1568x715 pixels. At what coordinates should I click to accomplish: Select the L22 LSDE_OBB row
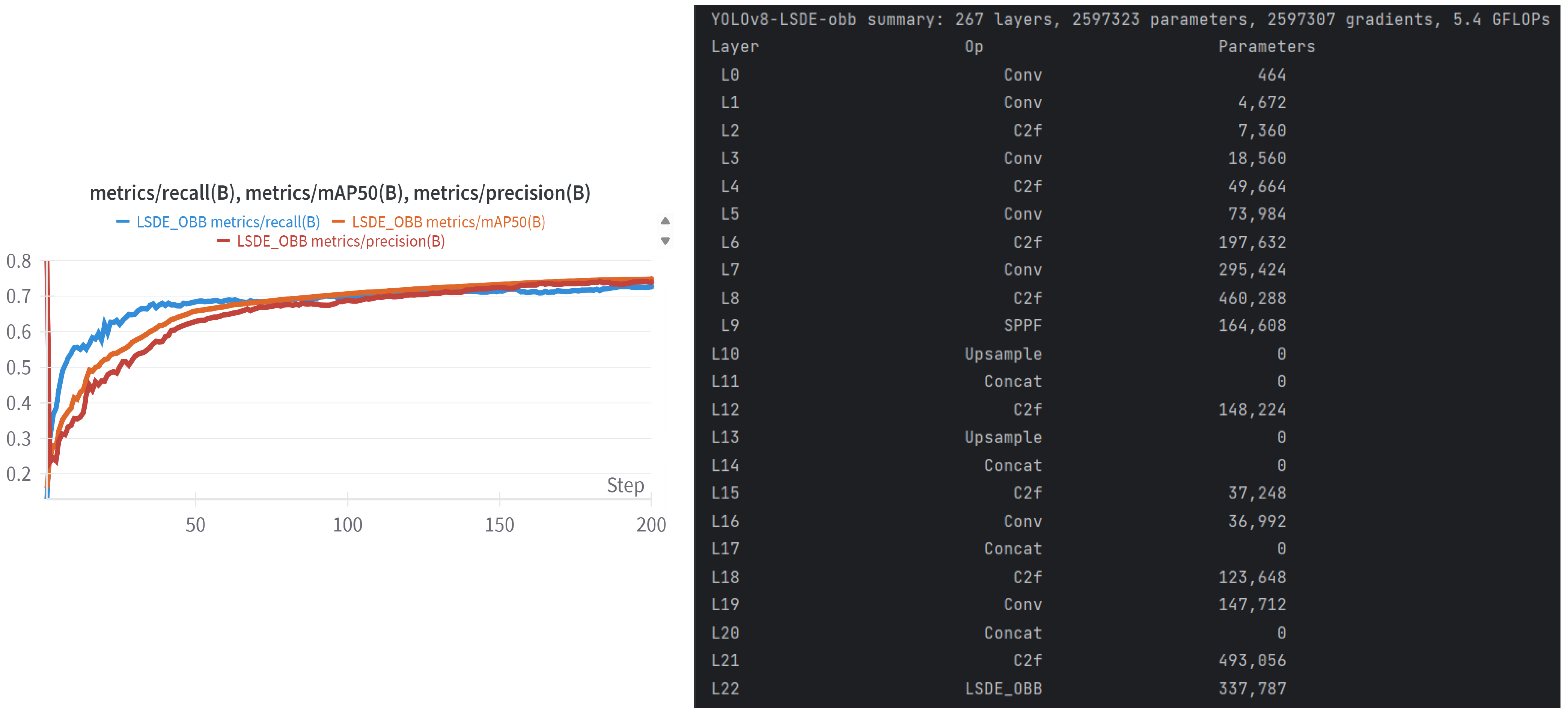[1003, 688]
